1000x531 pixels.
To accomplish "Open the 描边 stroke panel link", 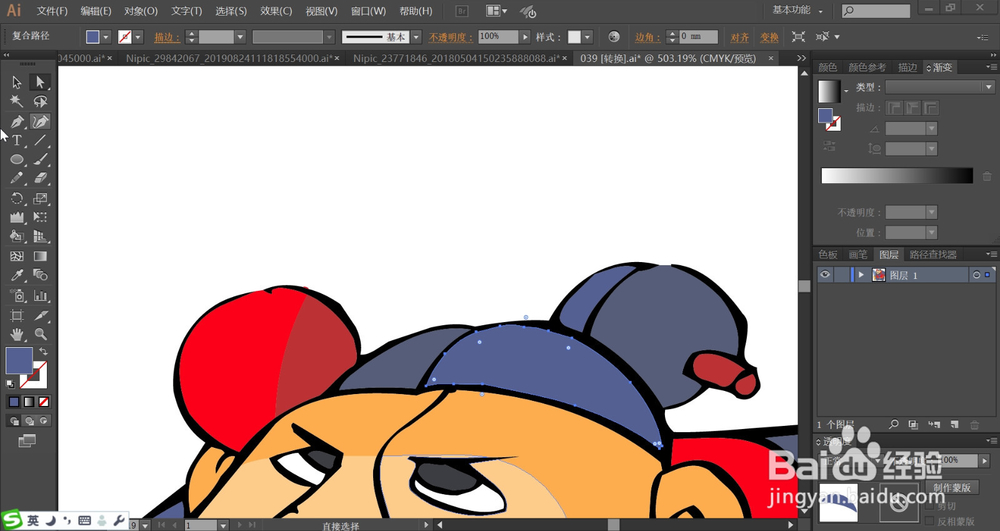I will [x=167, y=38].
